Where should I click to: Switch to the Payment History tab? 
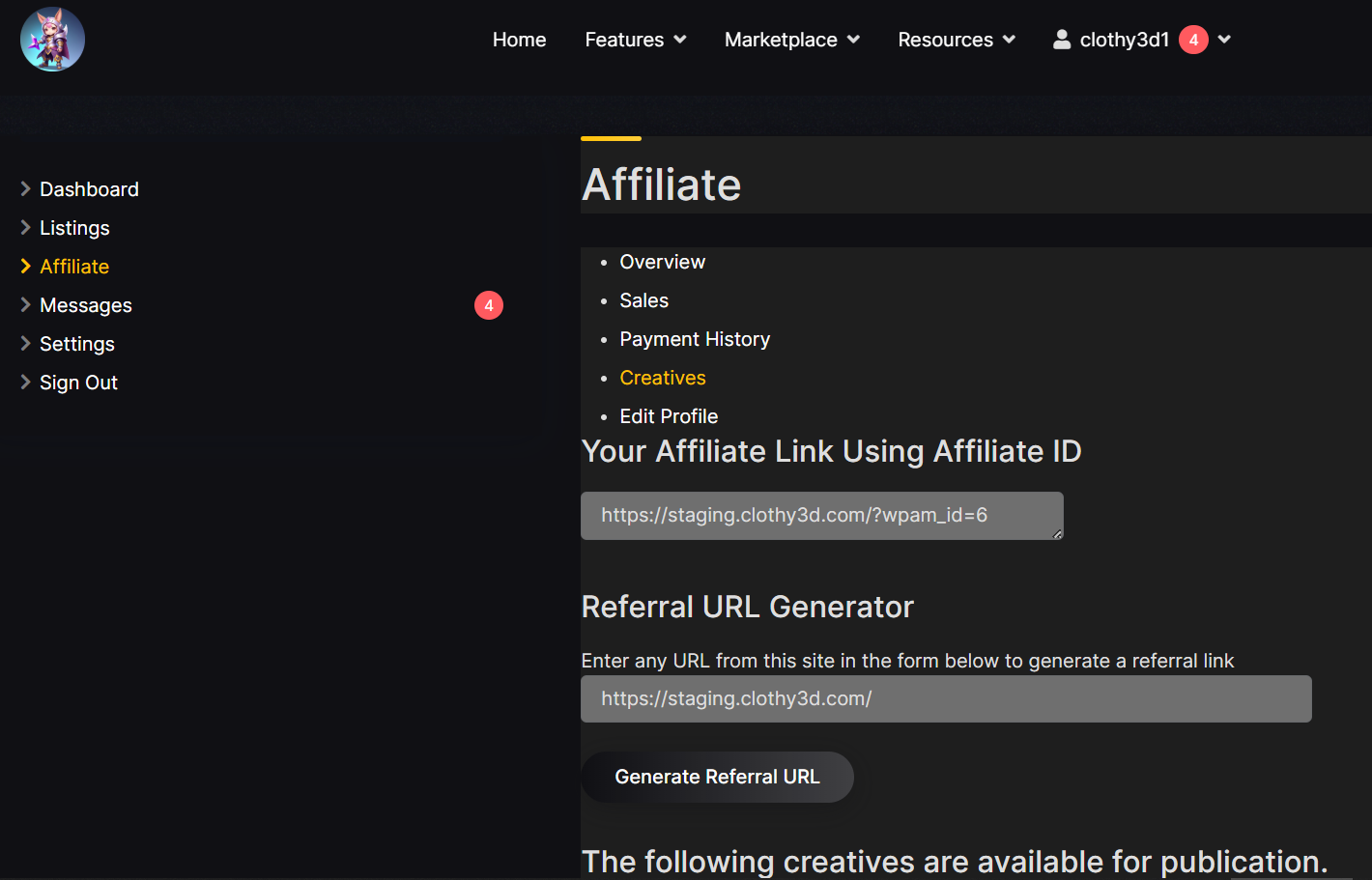(x=695, y=339)
